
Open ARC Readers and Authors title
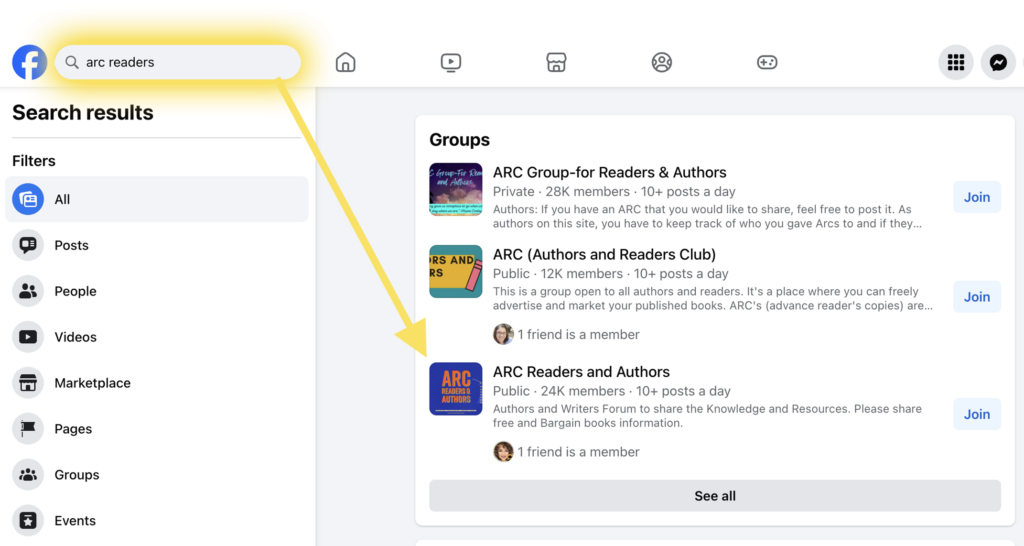point(581,372)
